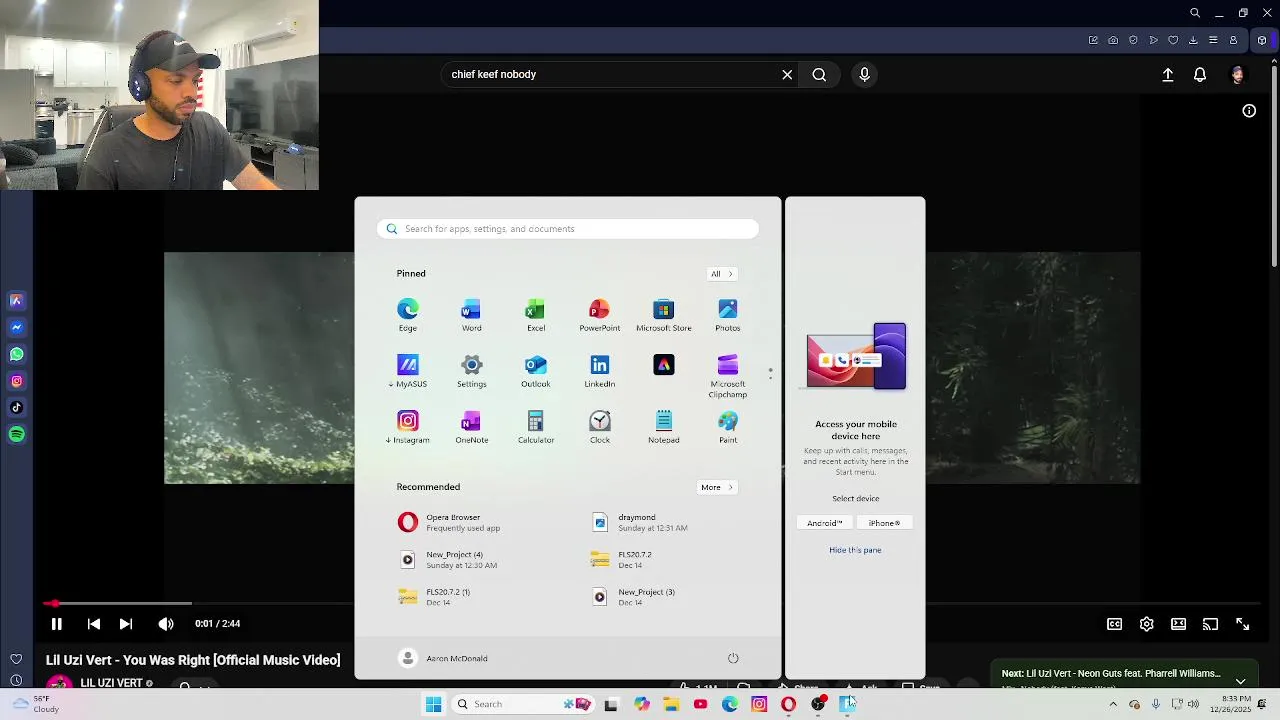Open Instagram in the Opera sidebar
This screenshot has height=720, width=1280.
[x=17, y=381]
